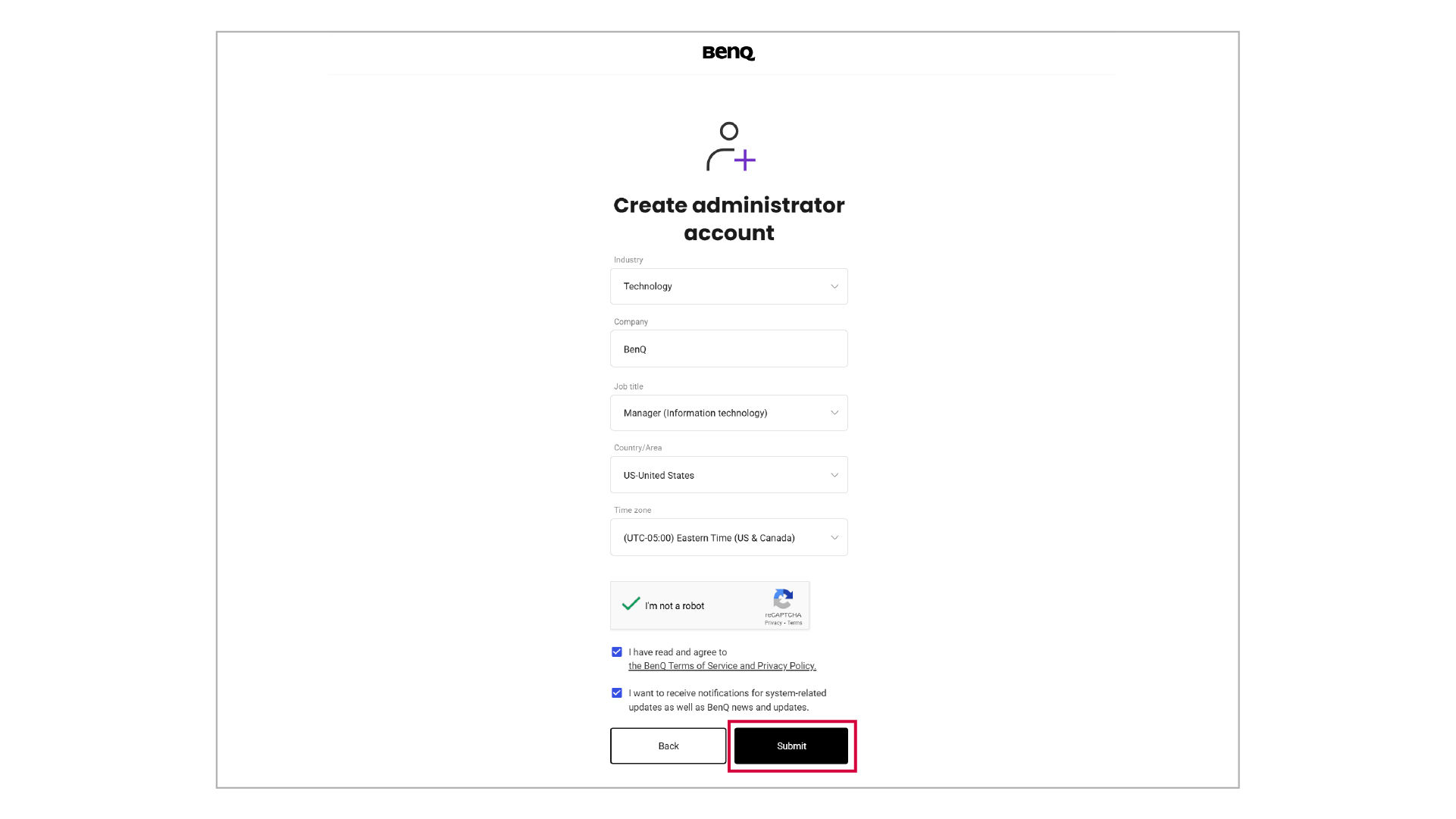Click the chevron arrow in the Industry field
Screen dimensions: 1456x819
834,286
